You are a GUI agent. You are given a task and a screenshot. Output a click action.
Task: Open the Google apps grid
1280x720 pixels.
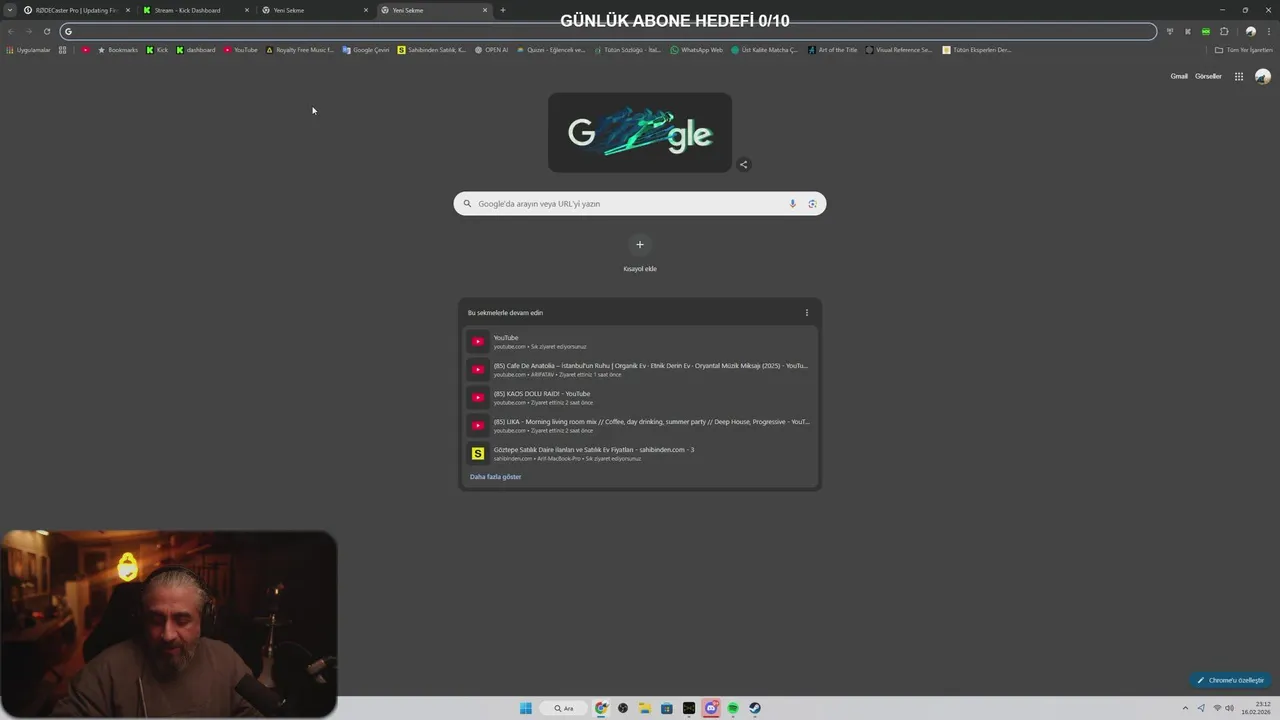tap(1239, 76)
